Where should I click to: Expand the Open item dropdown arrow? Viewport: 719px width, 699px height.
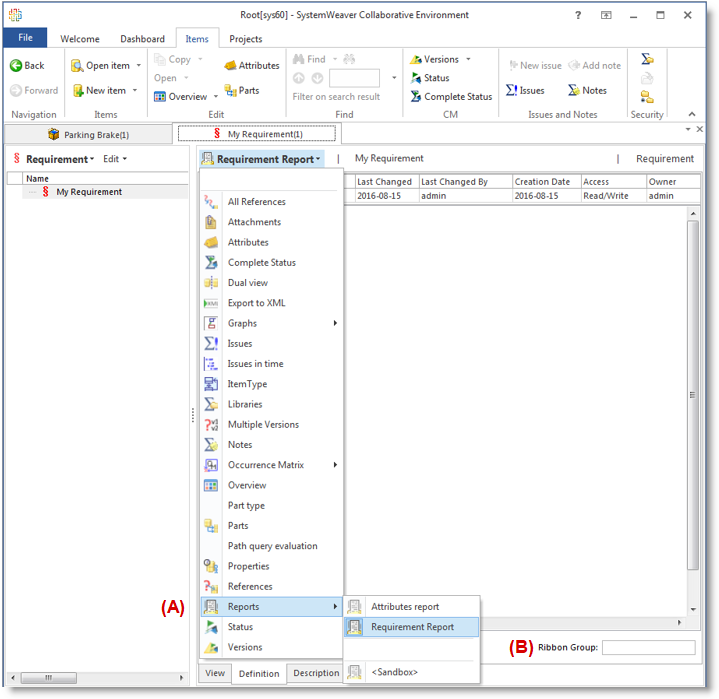point(139,66)
